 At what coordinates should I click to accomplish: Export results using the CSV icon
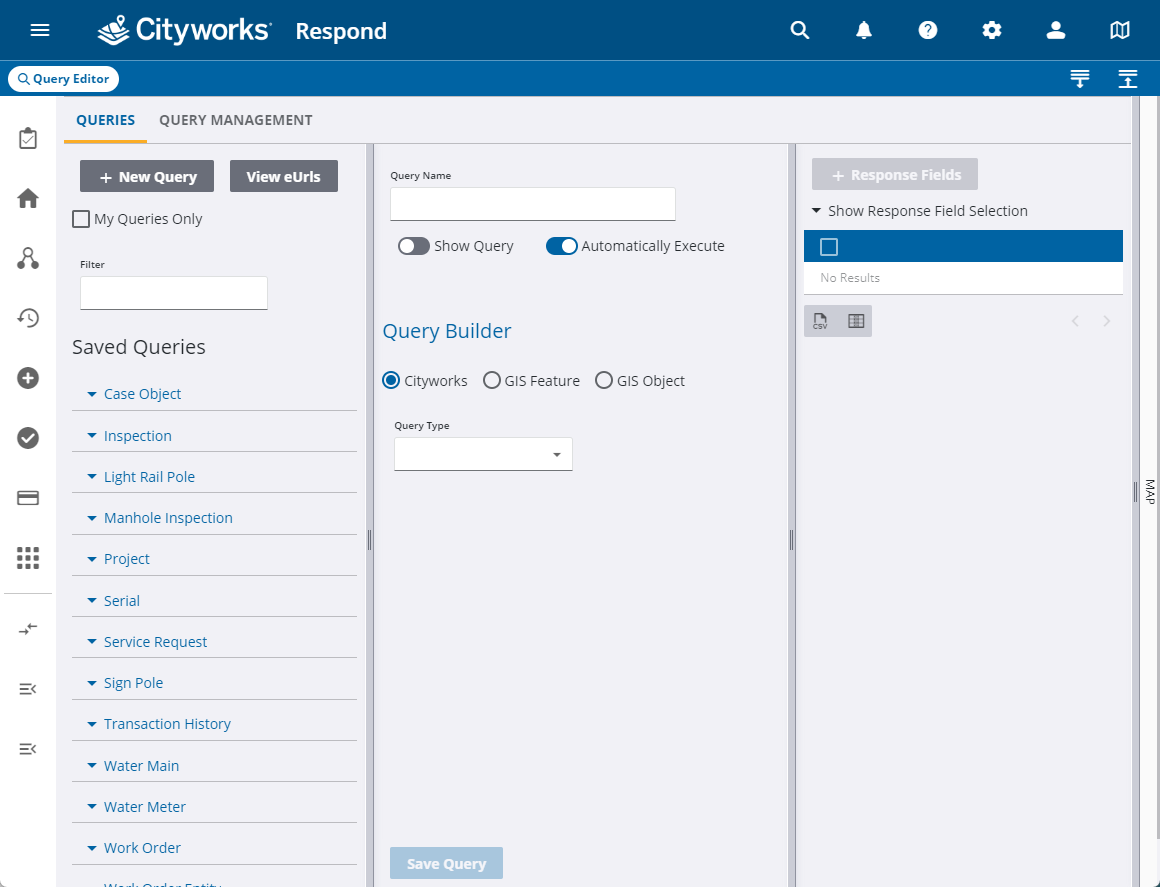(x=820, y=321)
